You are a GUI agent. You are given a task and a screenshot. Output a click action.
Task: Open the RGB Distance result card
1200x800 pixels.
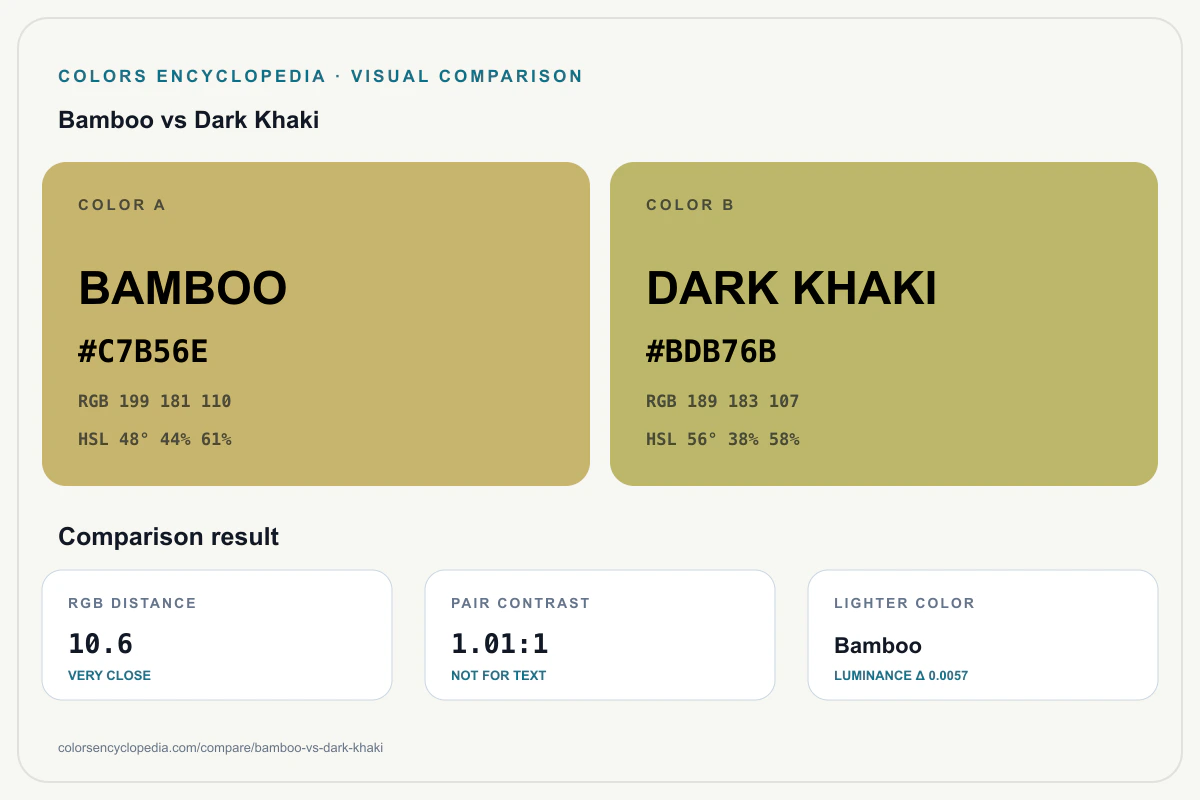[x=217, y=635]
